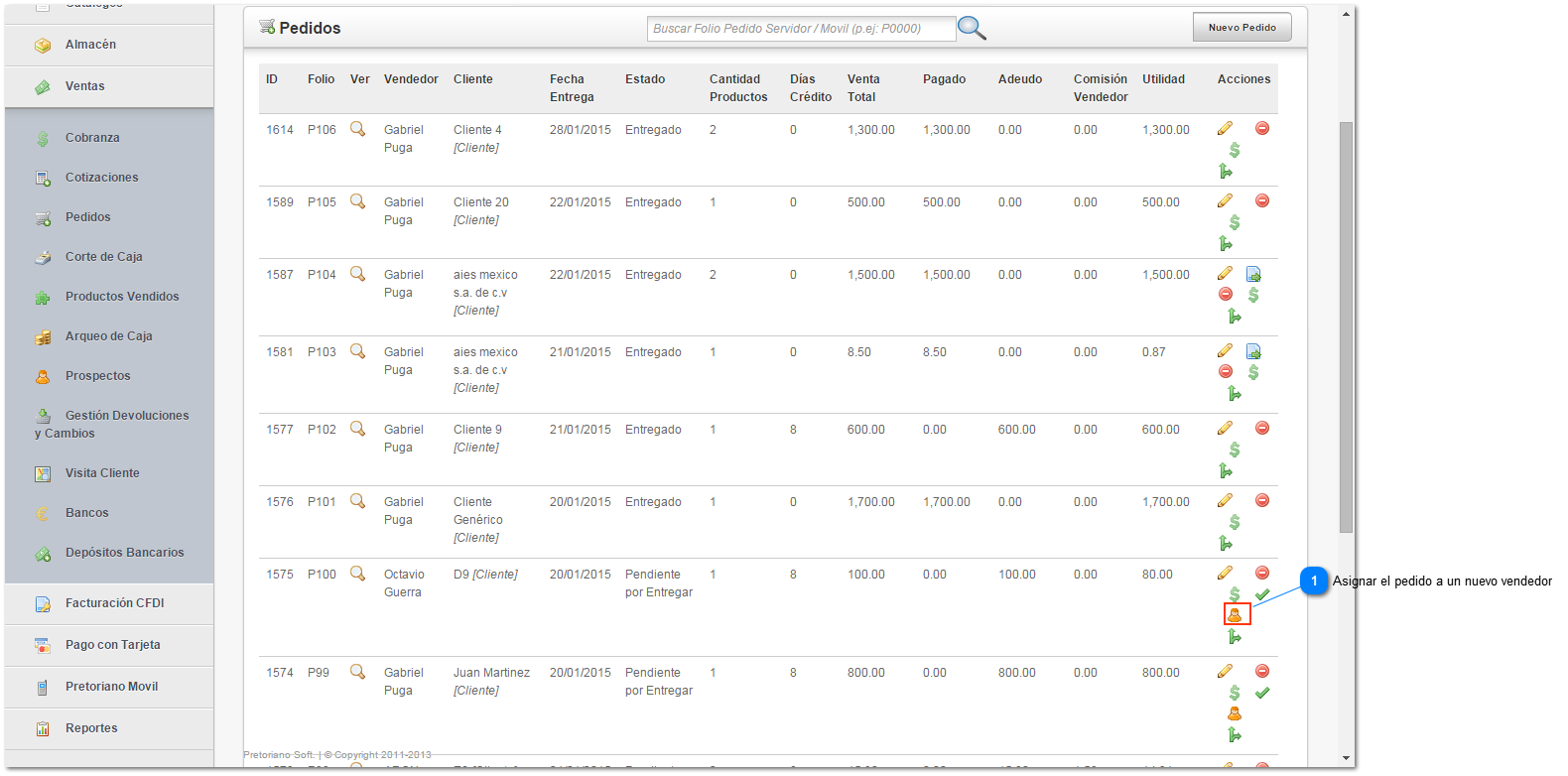Viewport: 1568px width, 776px height.
Task: Open Cotizaciones section
Action: (x=102, y=178)
